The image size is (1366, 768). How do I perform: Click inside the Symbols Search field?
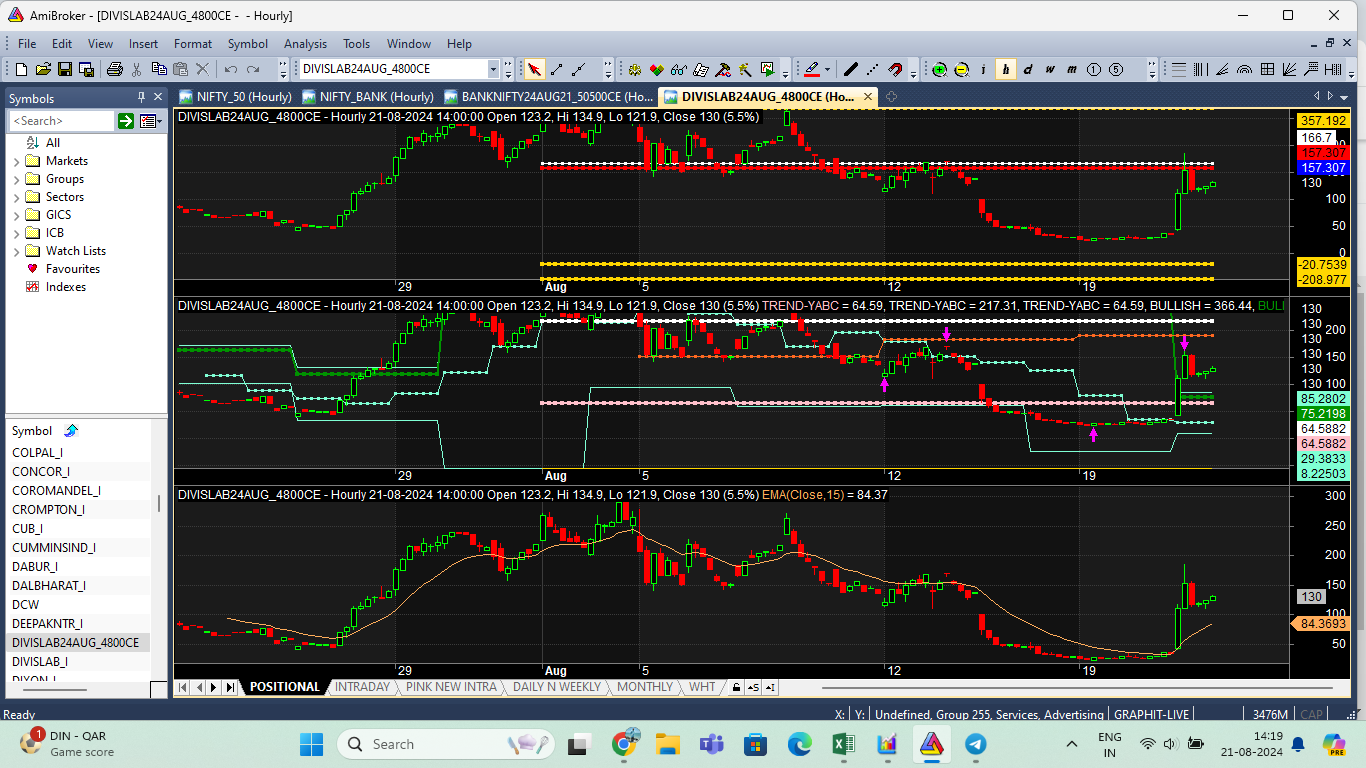(x=62, y=121)
